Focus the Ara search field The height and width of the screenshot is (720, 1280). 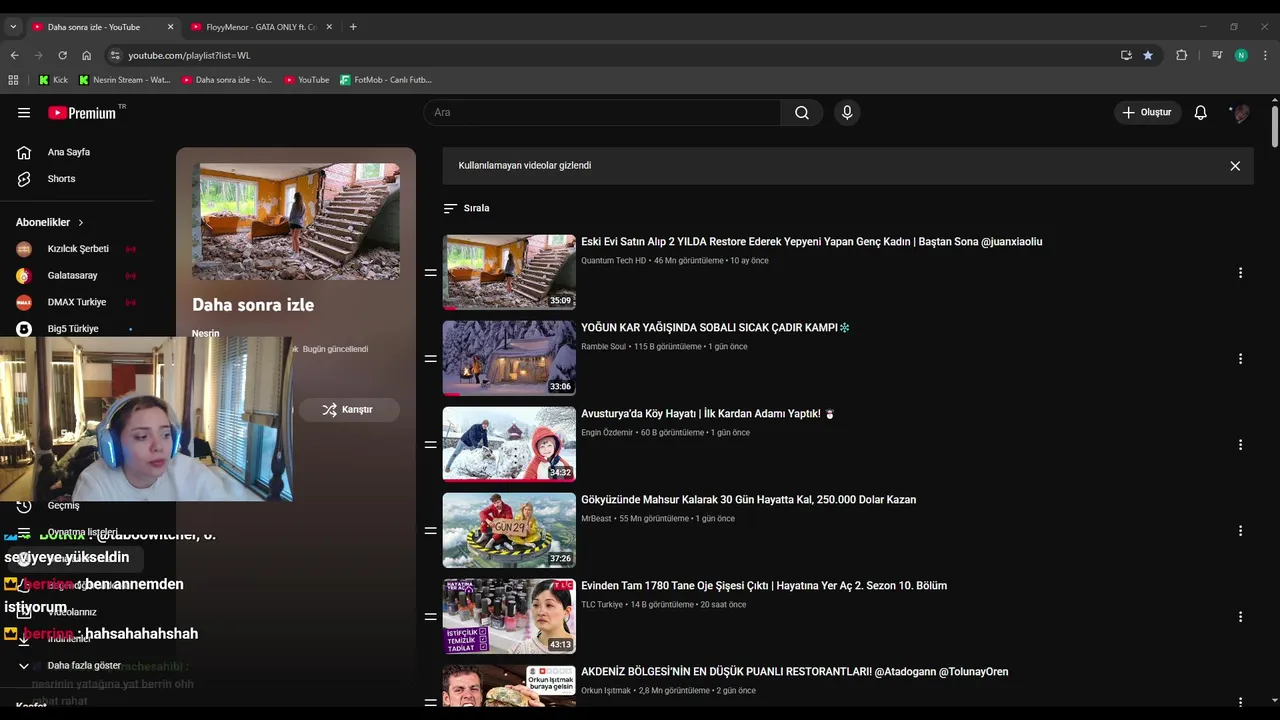(602, 113)
